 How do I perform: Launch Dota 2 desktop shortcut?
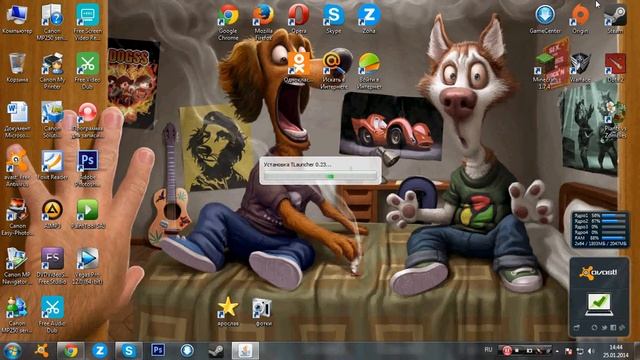(615, 68)
